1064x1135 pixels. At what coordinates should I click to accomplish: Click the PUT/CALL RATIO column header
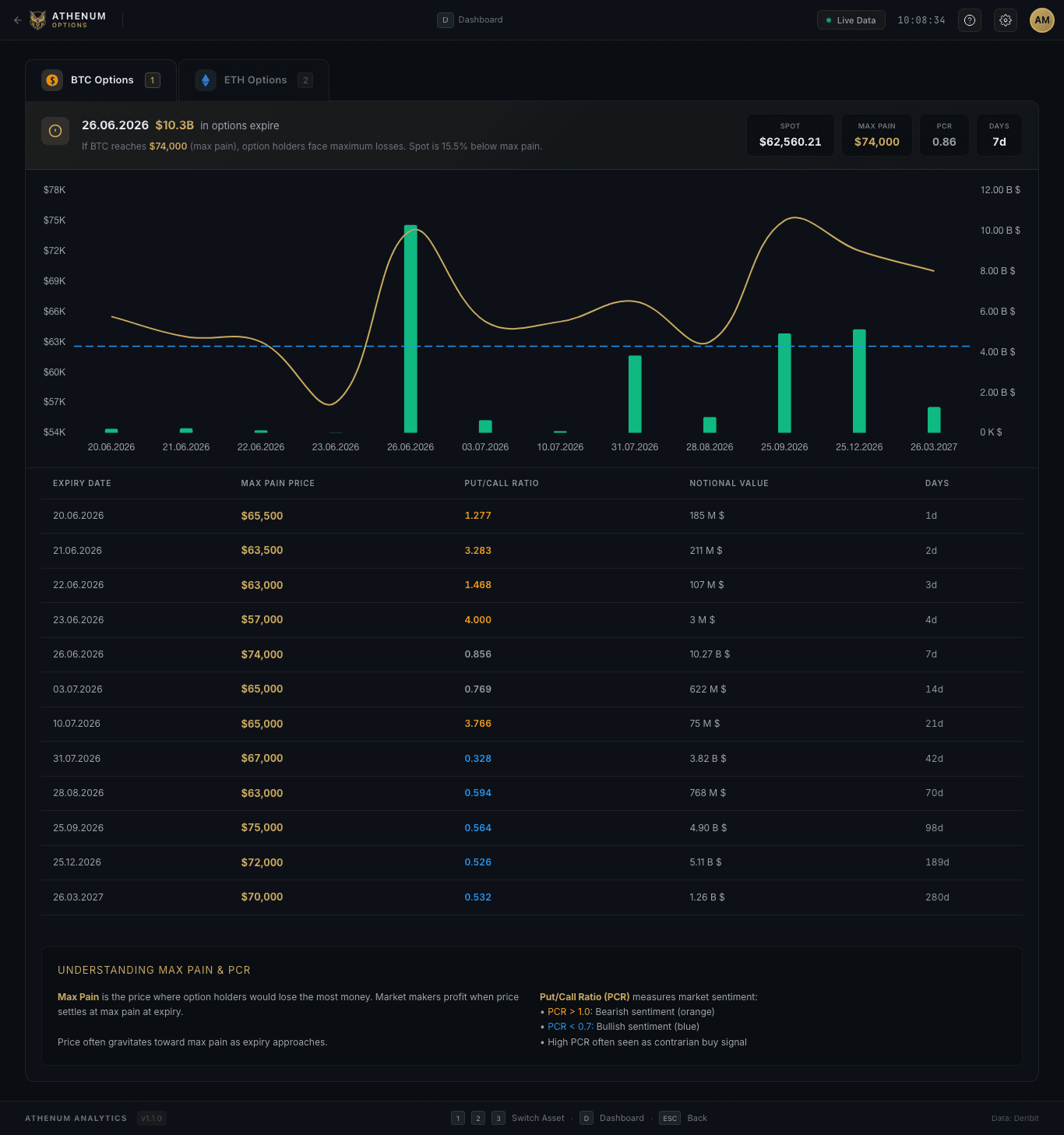pos(502,484)
